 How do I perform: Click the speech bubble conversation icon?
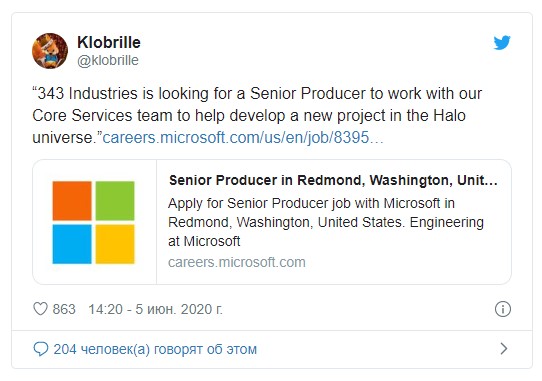click(x=40, y=349)
